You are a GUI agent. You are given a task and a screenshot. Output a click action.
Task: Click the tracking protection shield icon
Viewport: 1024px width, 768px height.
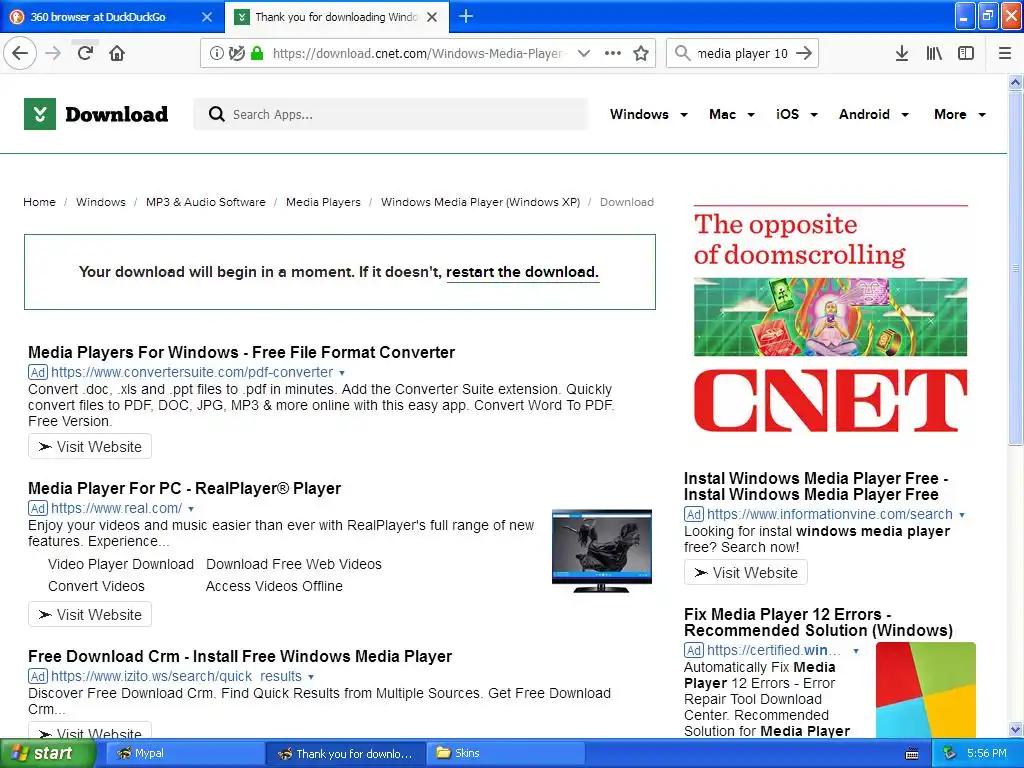click(237, 54)
